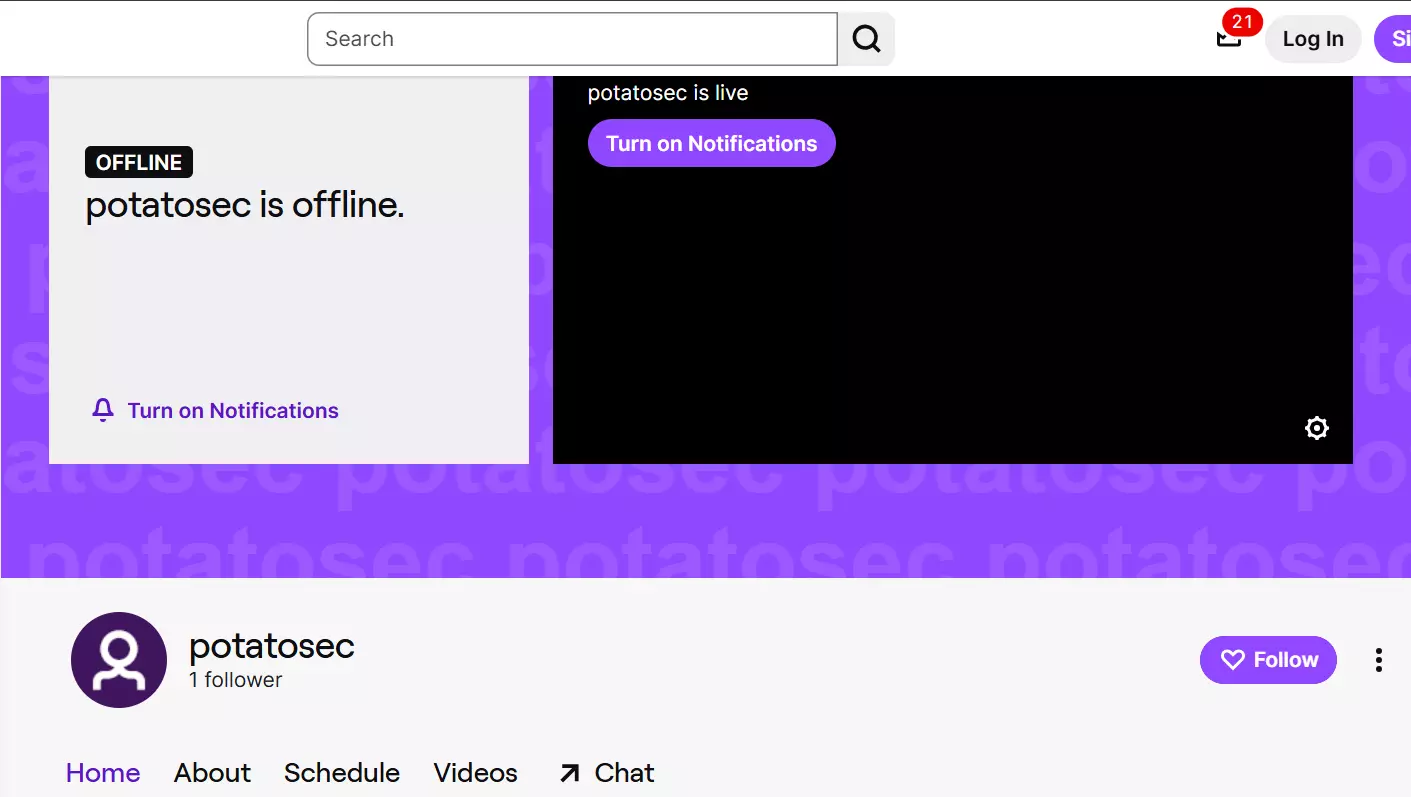Click 'potatosec is offline.' text

tap(245, 205)
